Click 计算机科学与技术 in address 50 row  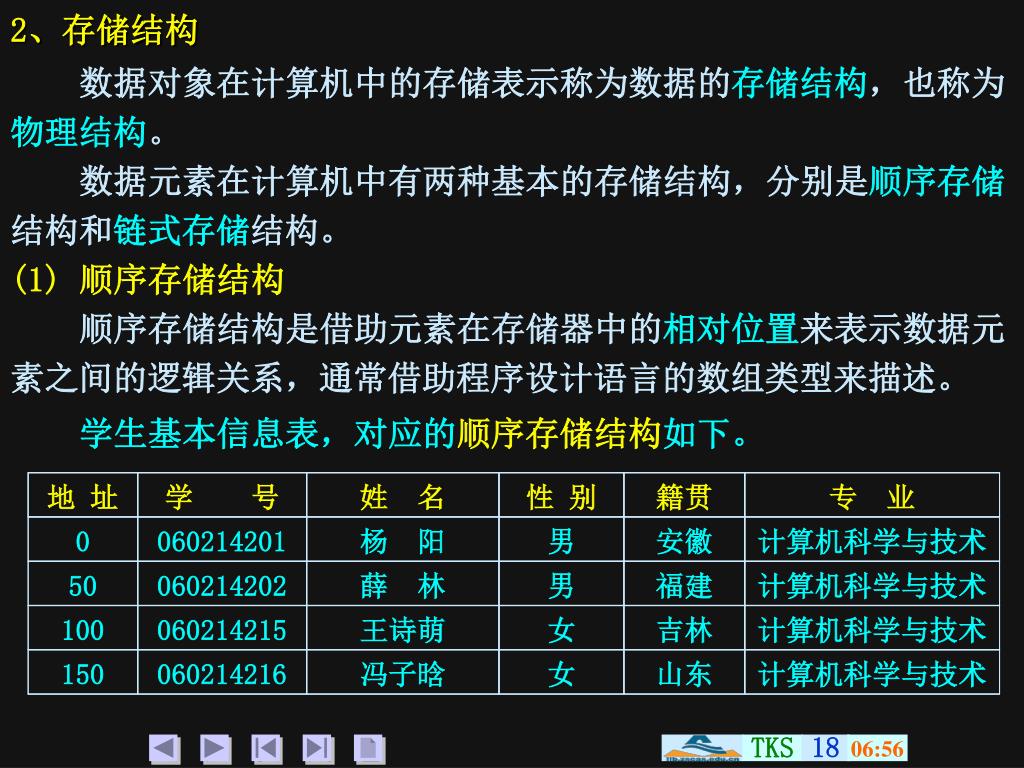(x=872, y=586)
